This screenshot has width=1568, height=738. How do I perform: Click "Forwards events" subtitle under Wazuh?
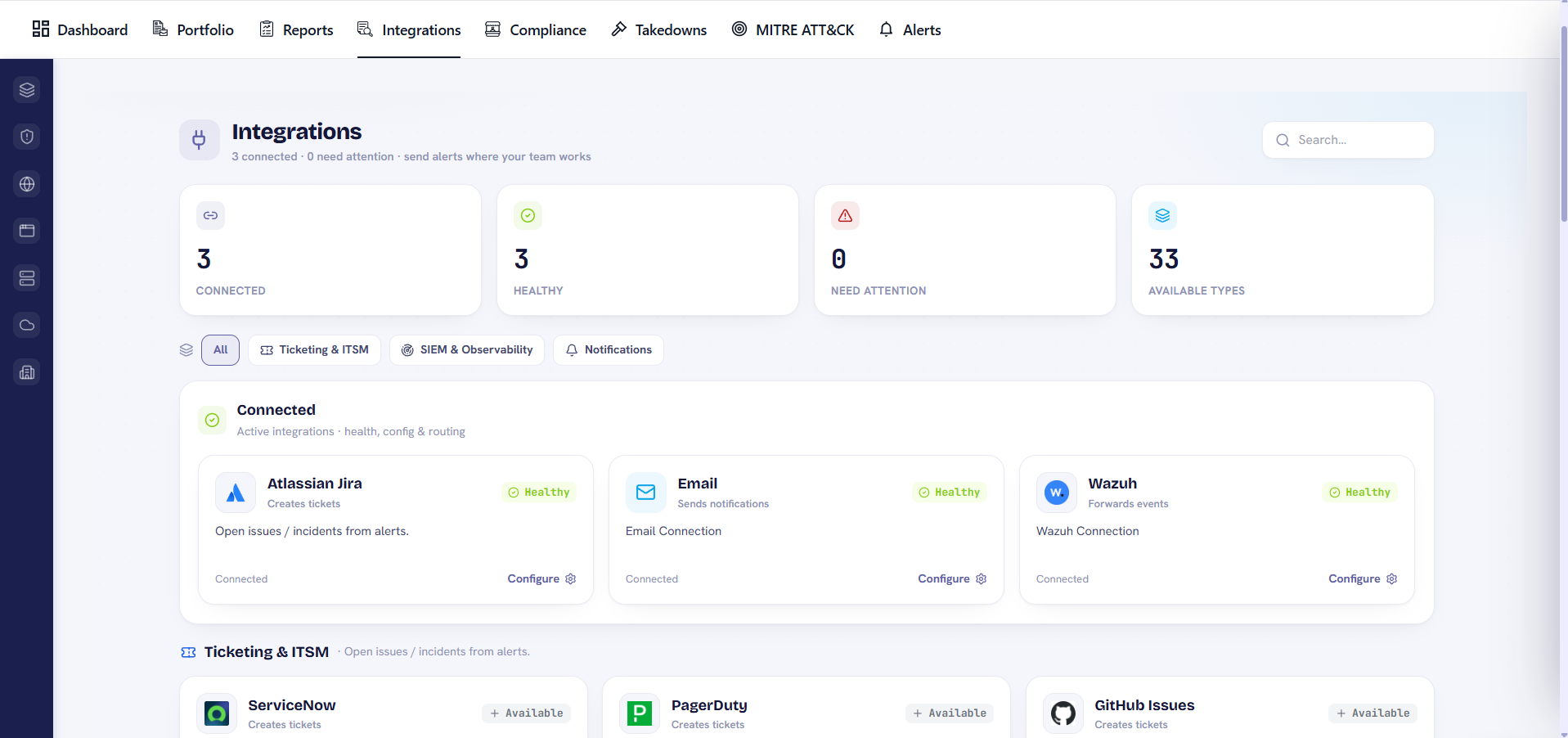[1128, 504]
